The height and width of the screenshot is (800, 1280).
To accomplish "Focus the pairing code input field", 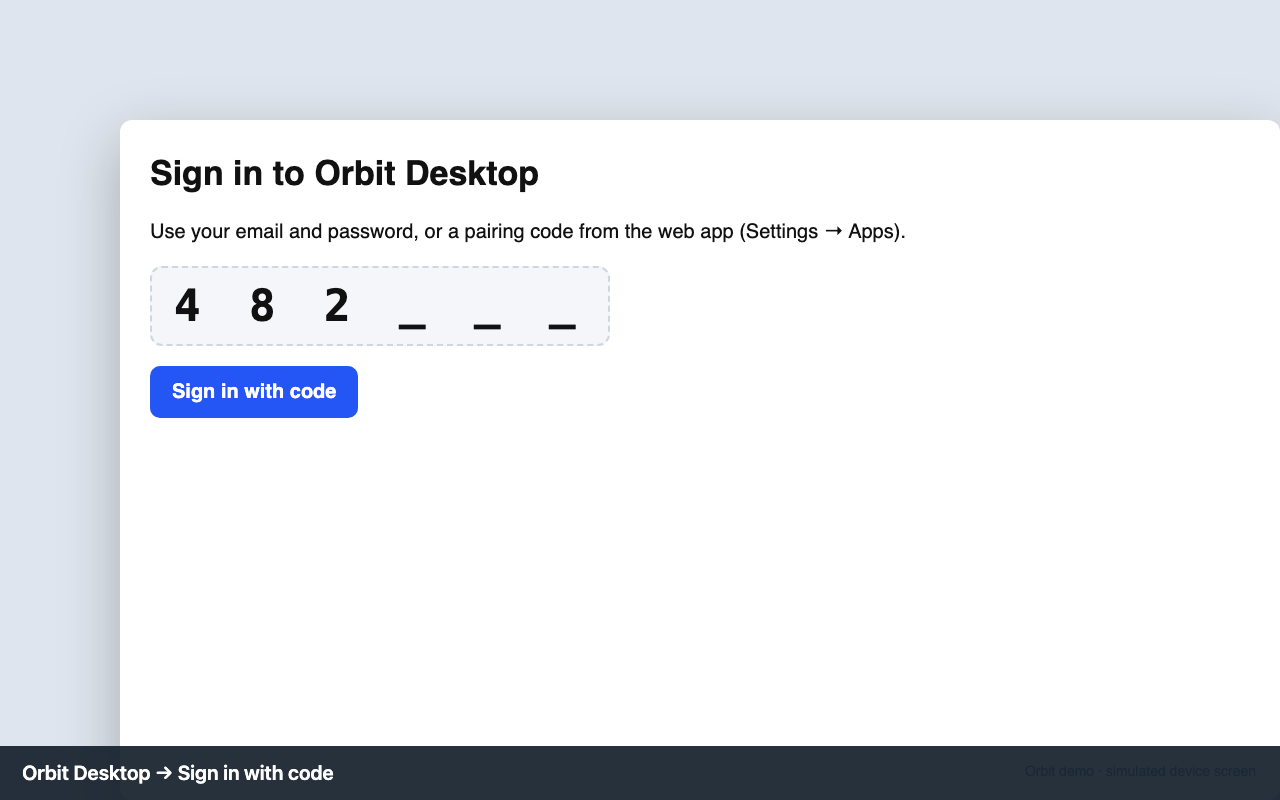I will click(x=380, y=306).
